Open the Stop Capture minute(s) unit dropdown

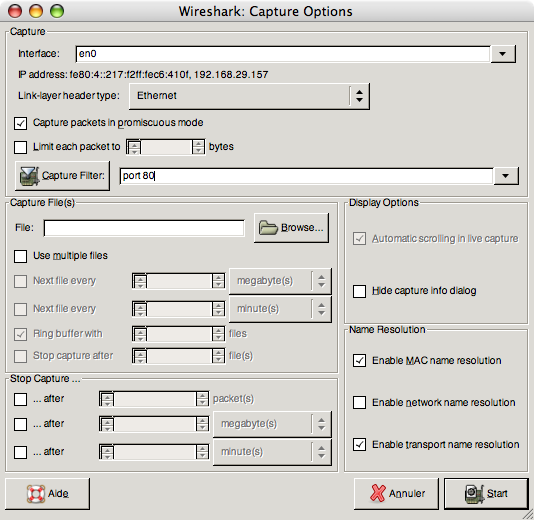tap(272, 452)
